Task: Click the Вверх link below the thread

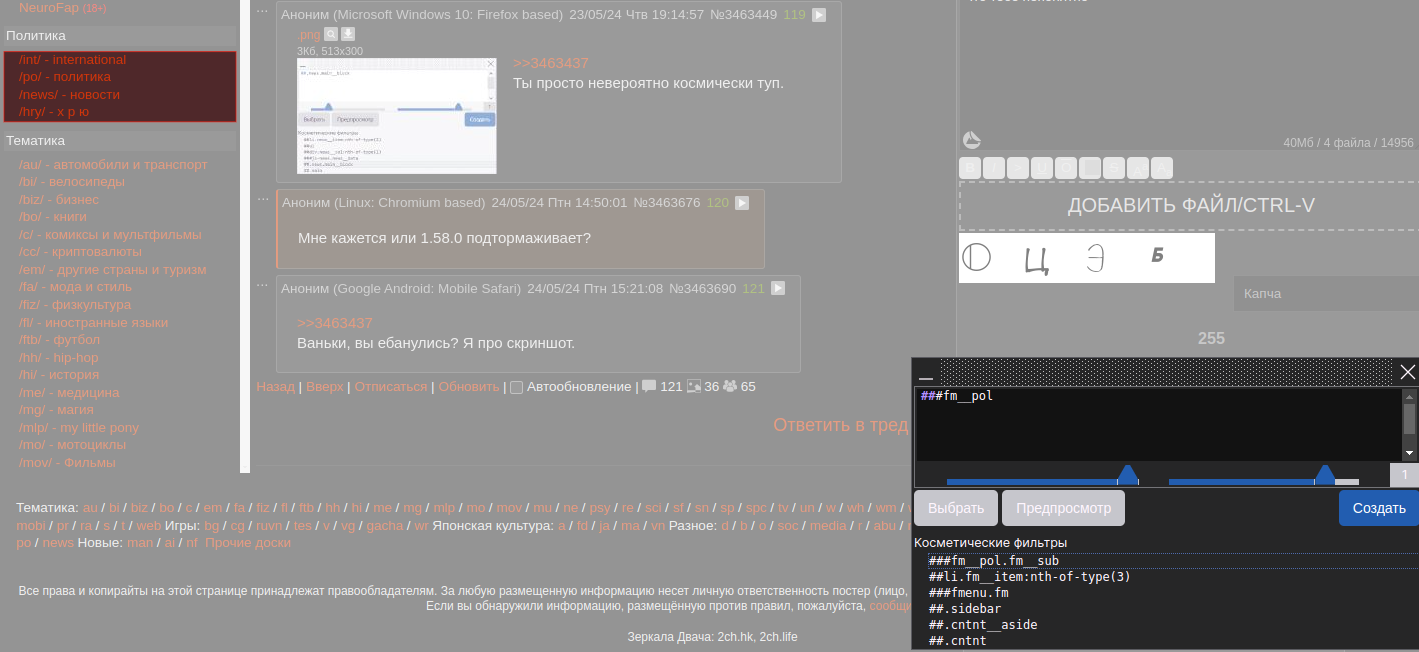Action: tap(324, 387)
